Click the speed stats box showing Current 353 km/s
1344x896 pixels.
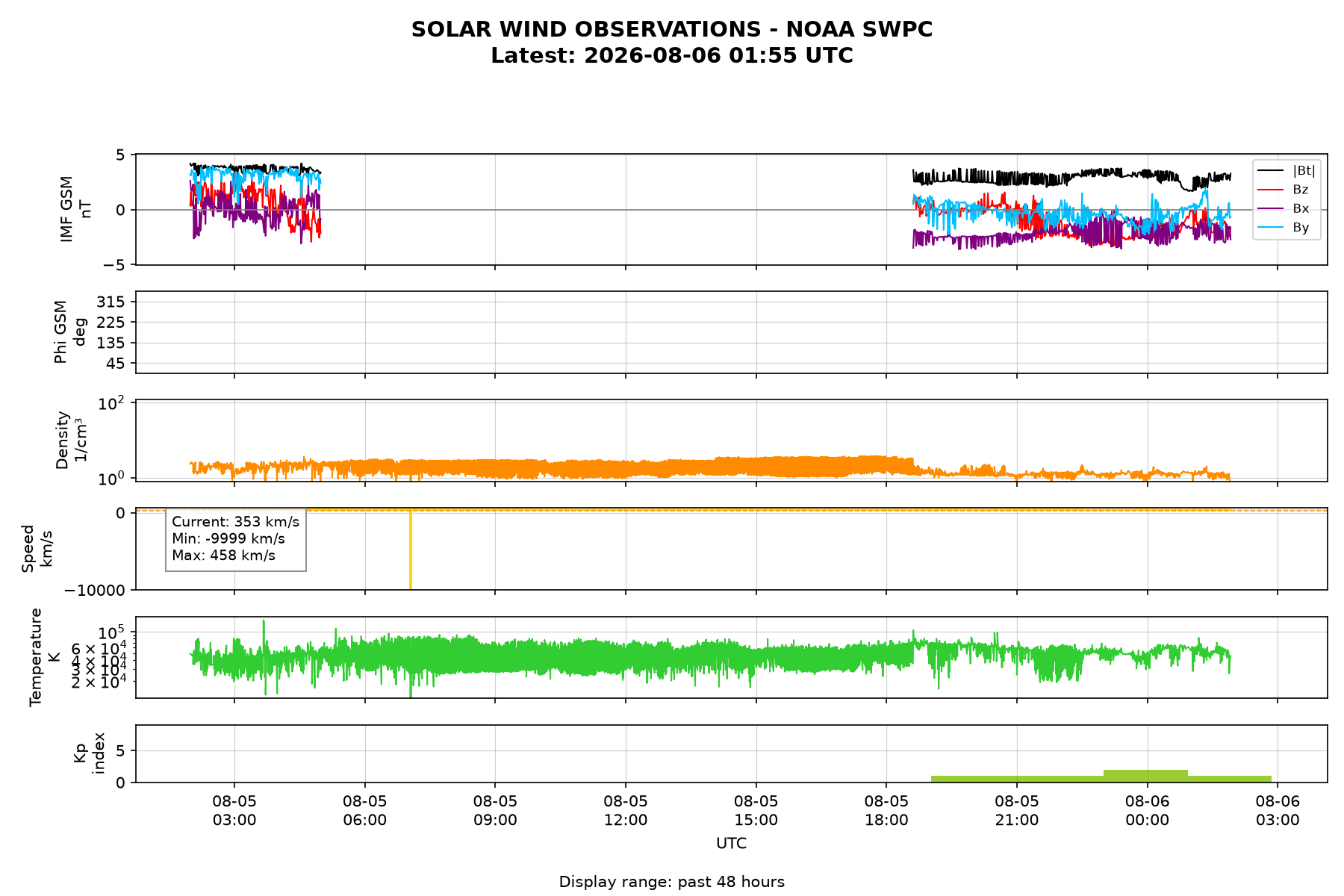point(236,540)
